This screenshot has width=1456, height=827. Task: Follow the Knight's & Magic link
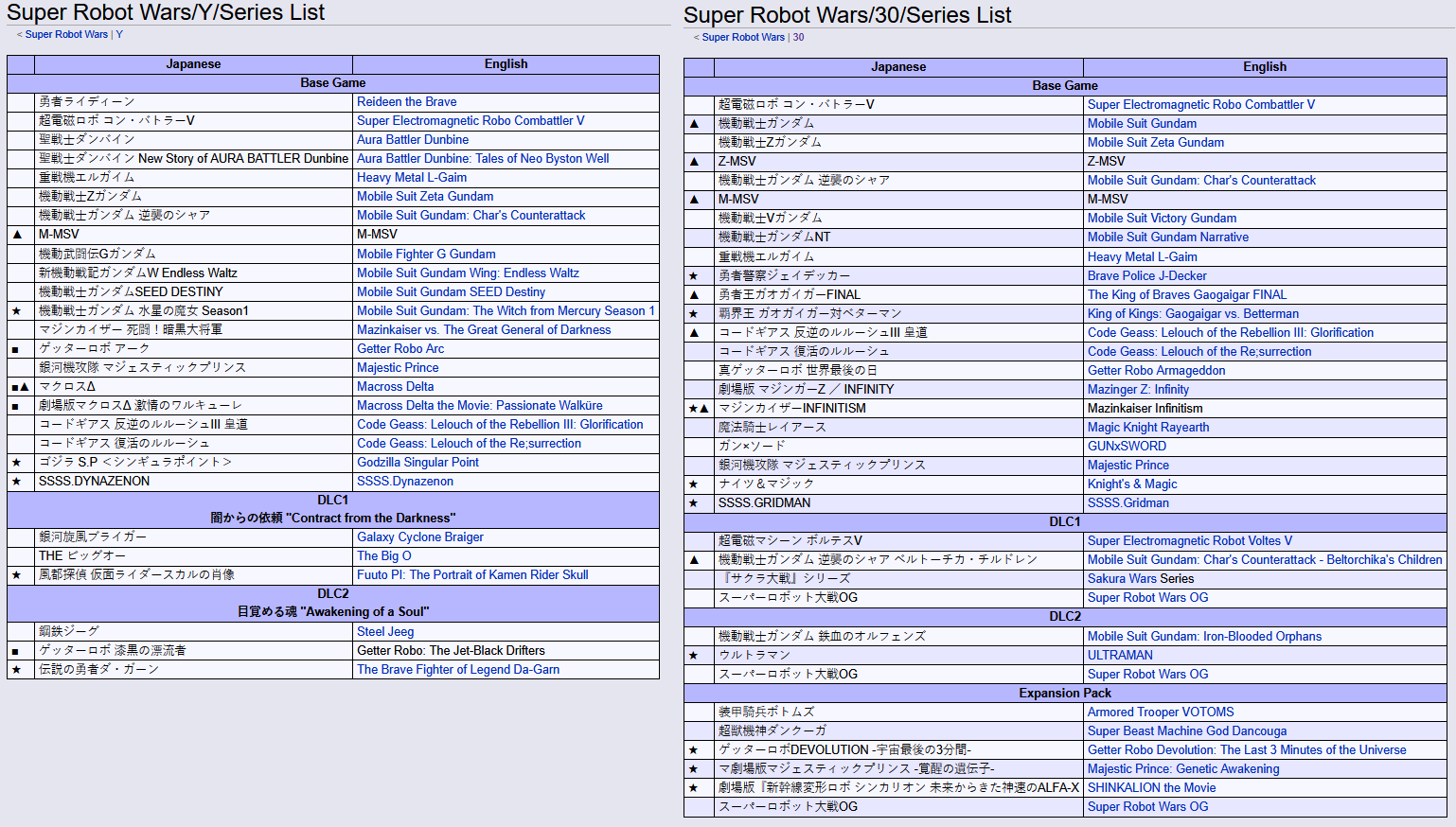(1132, 484)
